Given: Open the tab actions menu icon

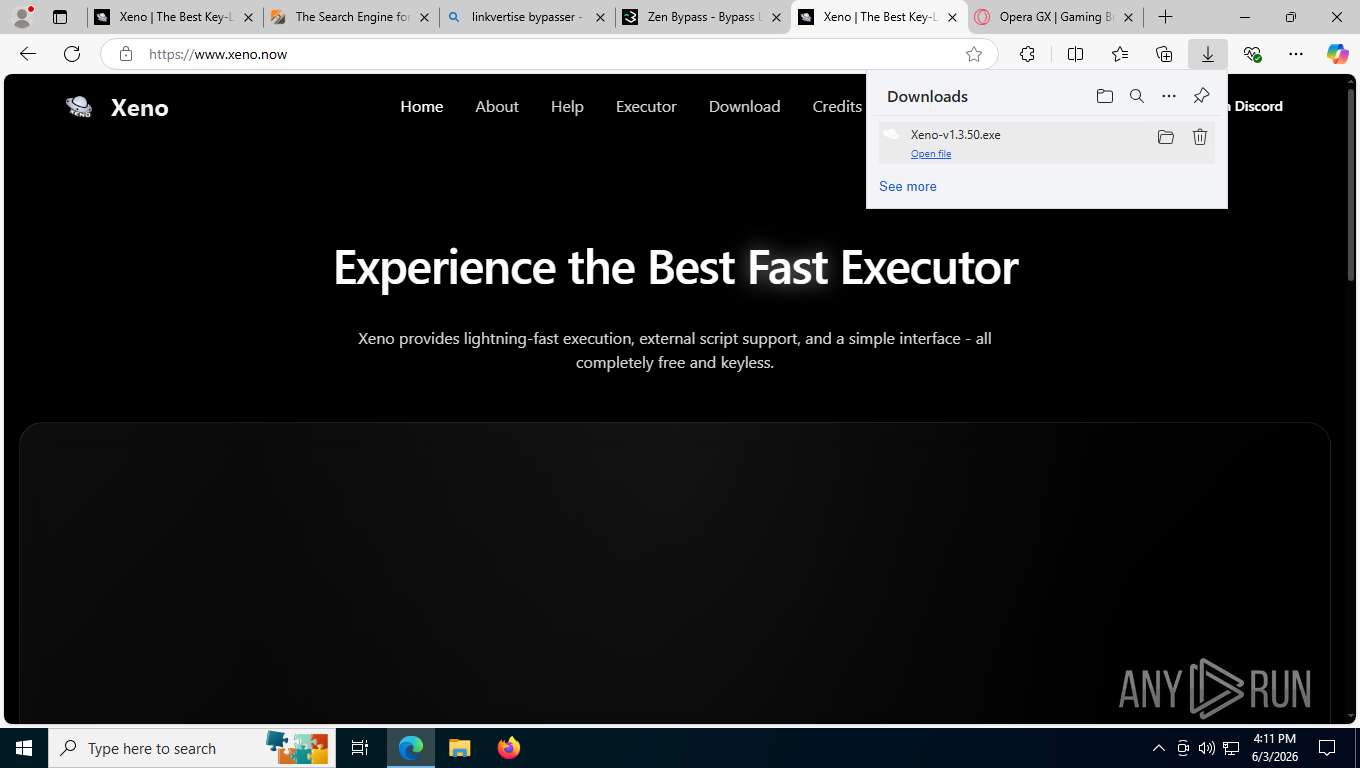Looking at the screenshot, I should point(60,17).
